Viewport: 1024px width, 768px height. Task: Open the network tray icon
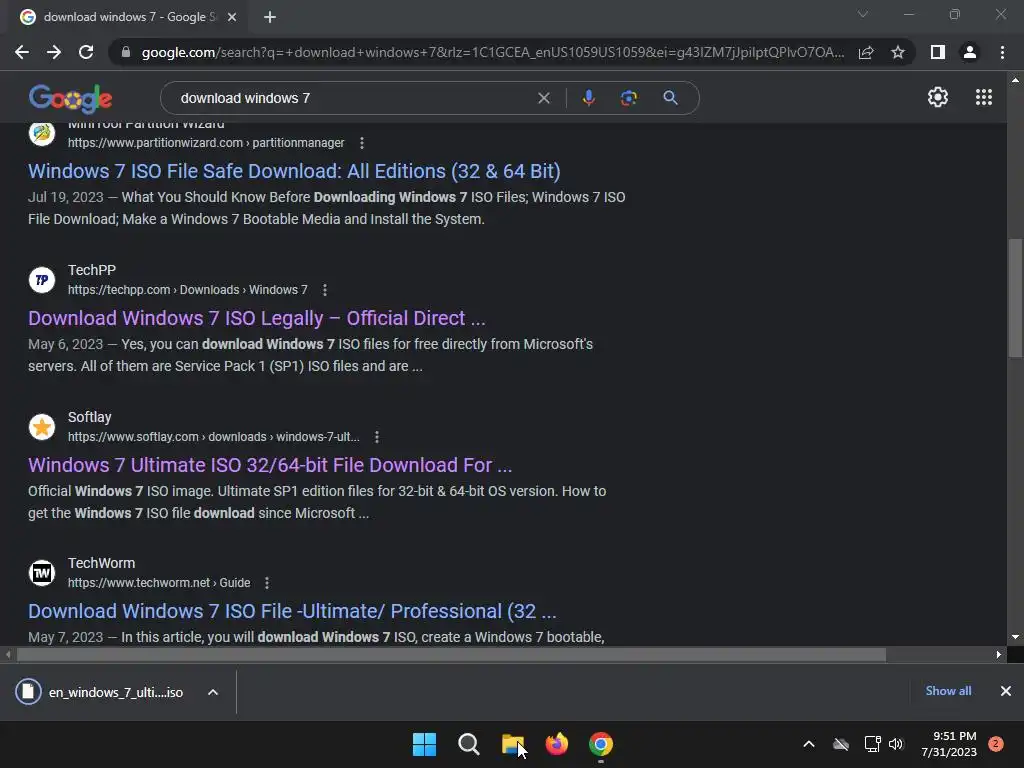click(872, 744)
